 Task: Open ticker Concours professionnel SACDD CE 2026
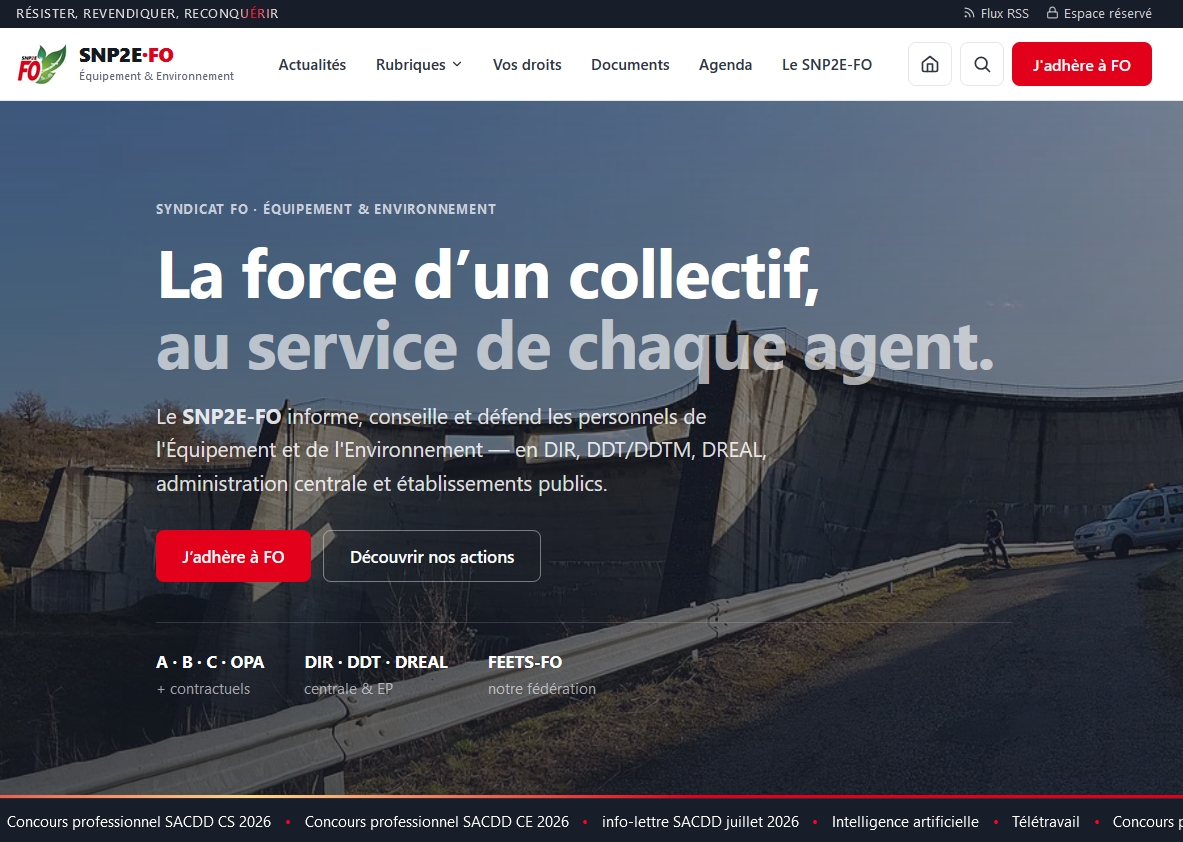(x=437, y=822)
